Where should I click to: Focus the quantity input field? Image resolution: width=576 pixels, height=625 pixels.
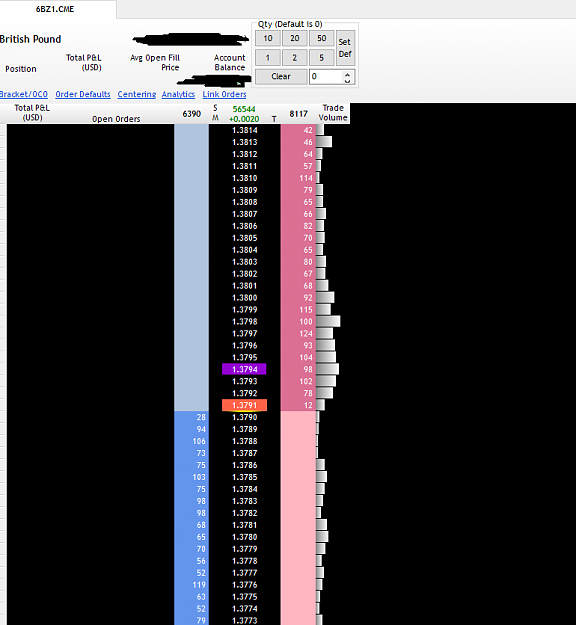[x=326, y=77]
